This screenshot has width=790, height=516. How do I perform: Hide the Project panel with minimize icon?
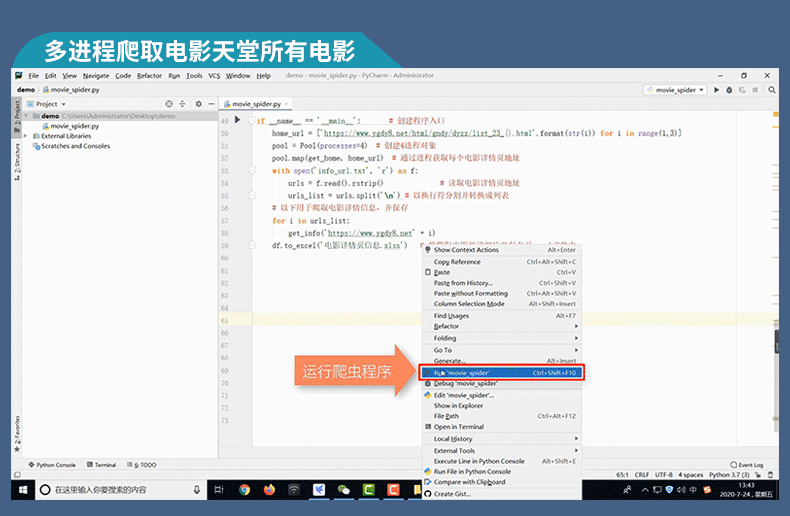click(x=211, y=104)
